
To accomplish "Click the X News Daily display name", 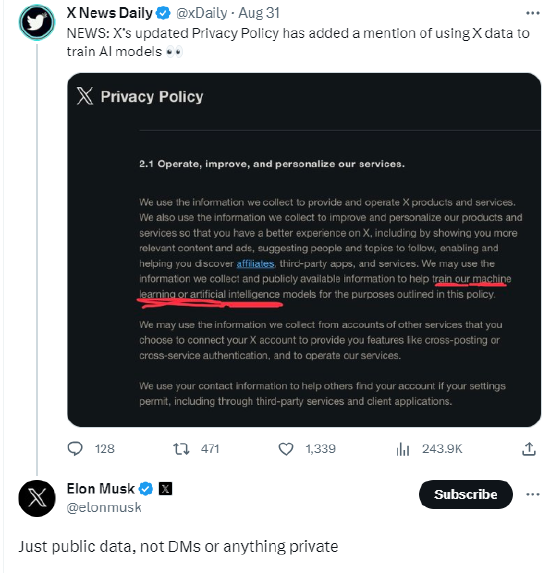I will 110,13.
